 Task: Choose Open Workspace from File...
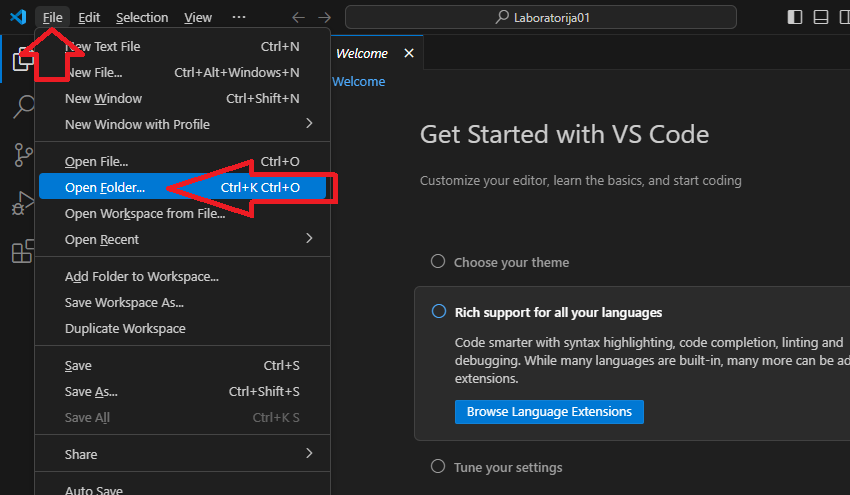[182, 214]
